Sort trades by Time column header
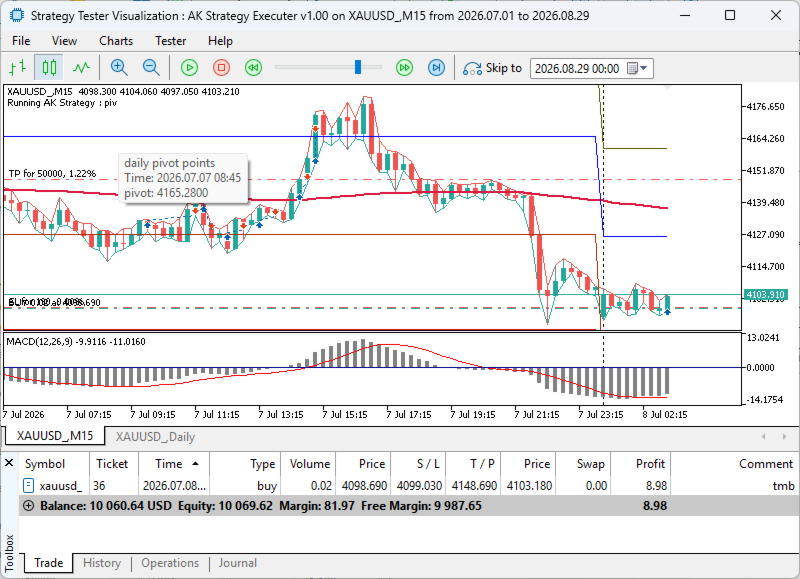Image resolution: width=800 pixels, height=579 pixels. point(173,464)
